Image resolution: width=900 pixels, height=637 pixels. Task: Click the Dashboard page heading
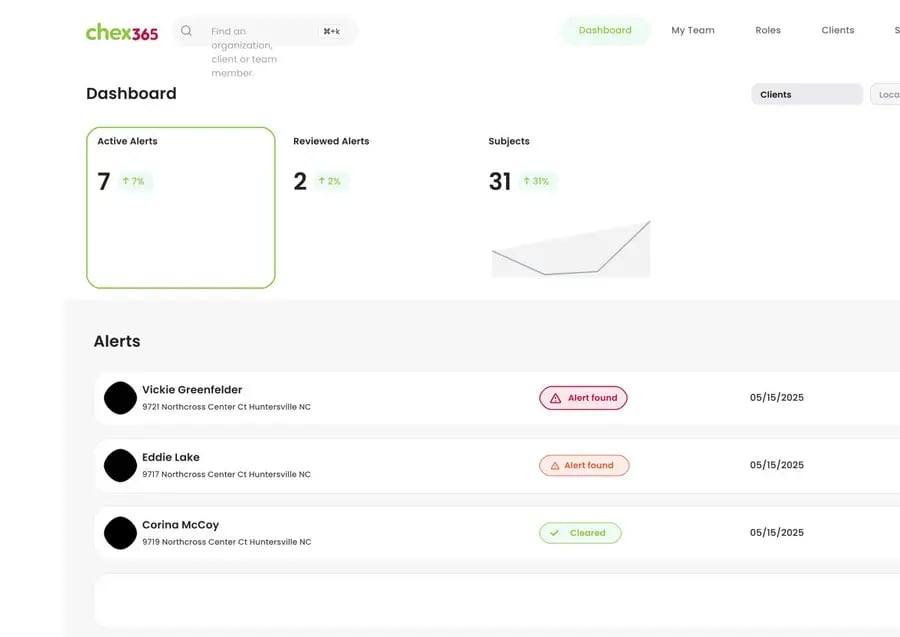tap(131, 94)
